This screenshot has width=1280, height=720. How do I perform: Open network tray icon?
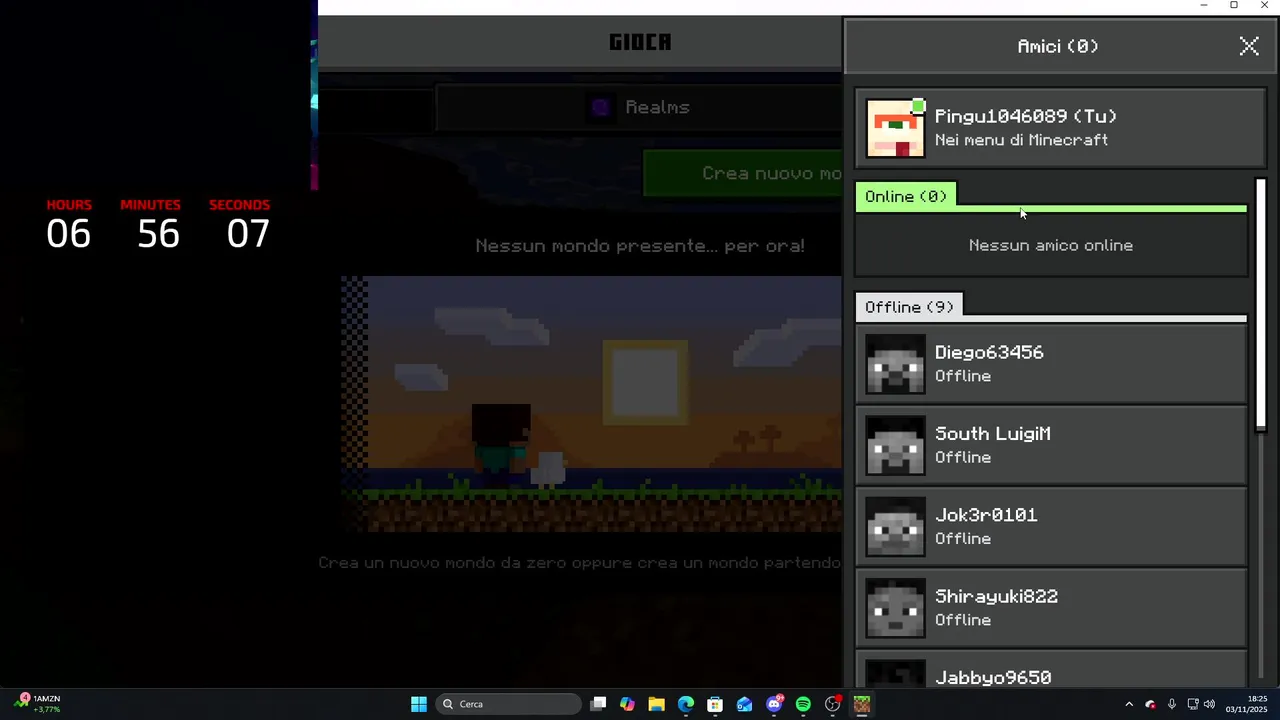tap(1193, 704)
